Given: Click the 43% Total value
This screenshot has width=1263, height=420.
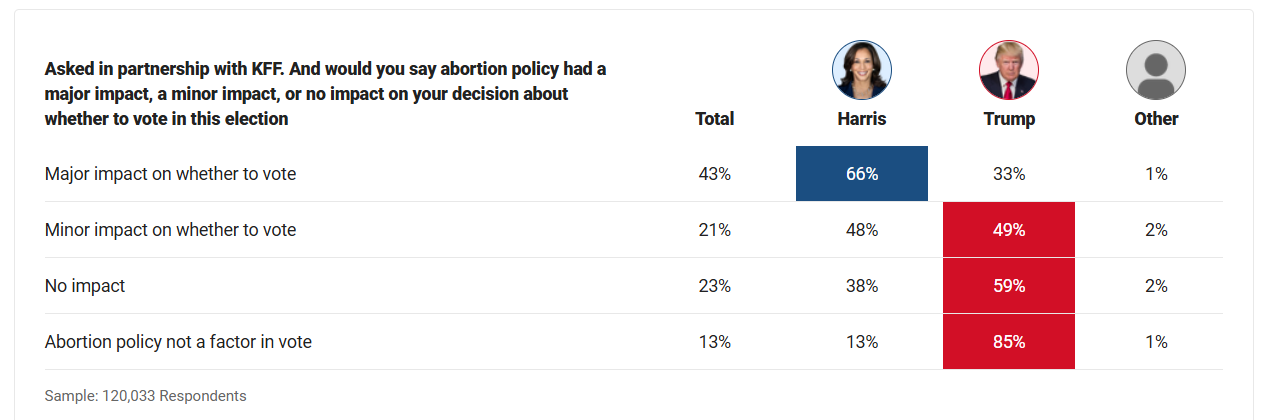Looking at the screenshot, I should tap(714, 174).
